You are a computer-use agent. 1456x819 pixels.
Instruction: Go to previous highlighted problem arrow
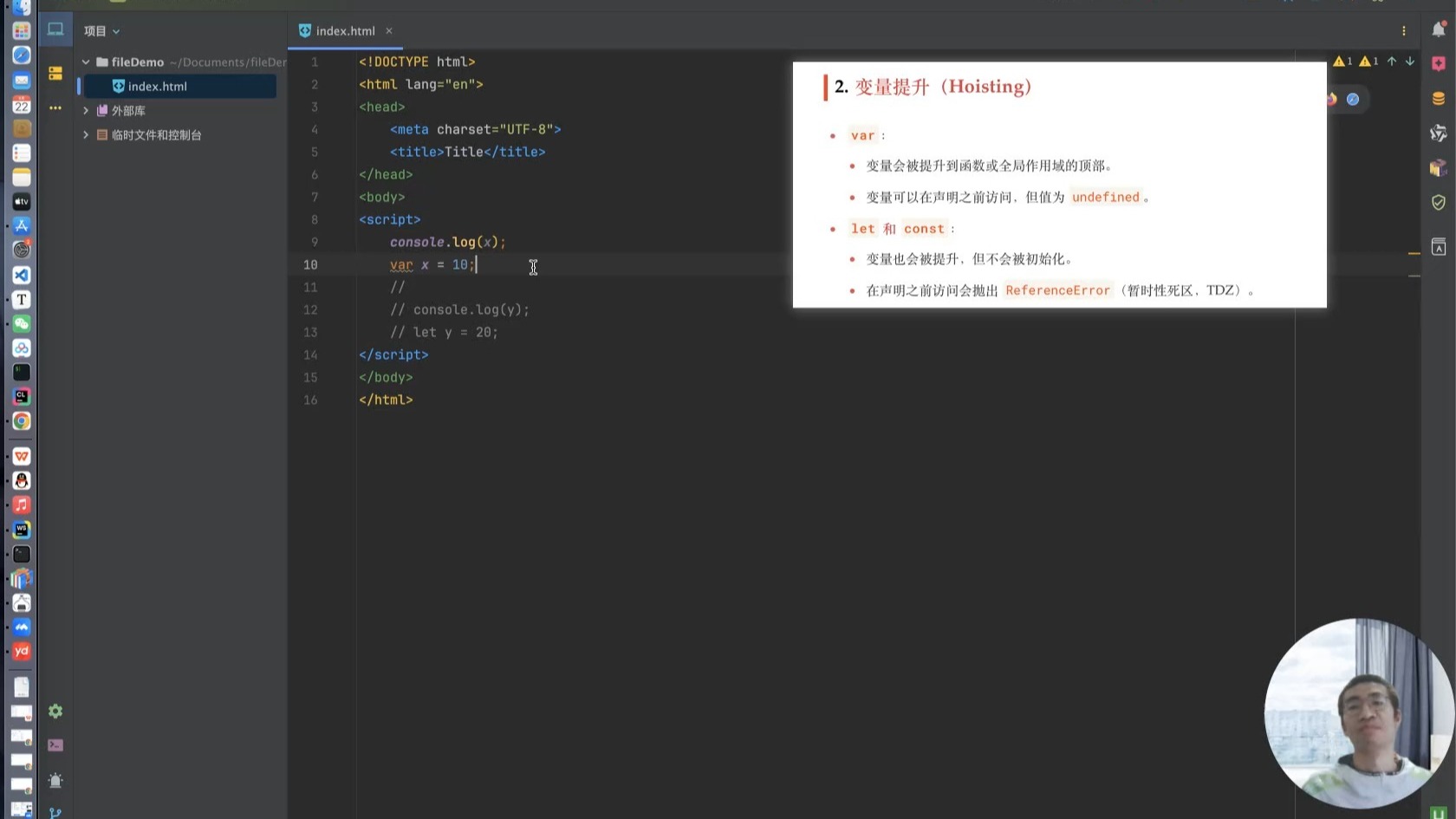1392,62
